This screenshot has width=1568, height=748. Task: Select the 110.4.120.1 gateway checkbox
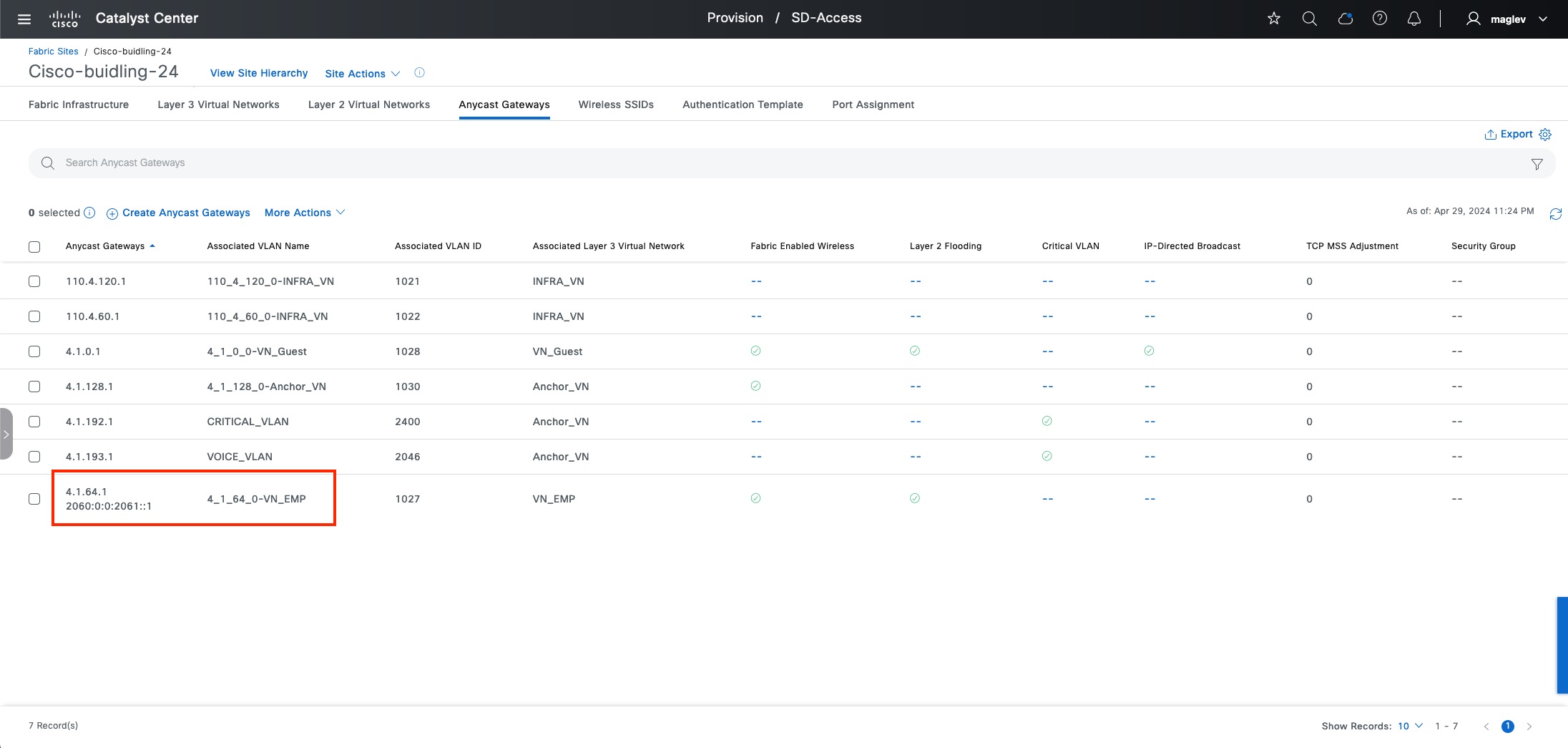click(x=34, y=281)
